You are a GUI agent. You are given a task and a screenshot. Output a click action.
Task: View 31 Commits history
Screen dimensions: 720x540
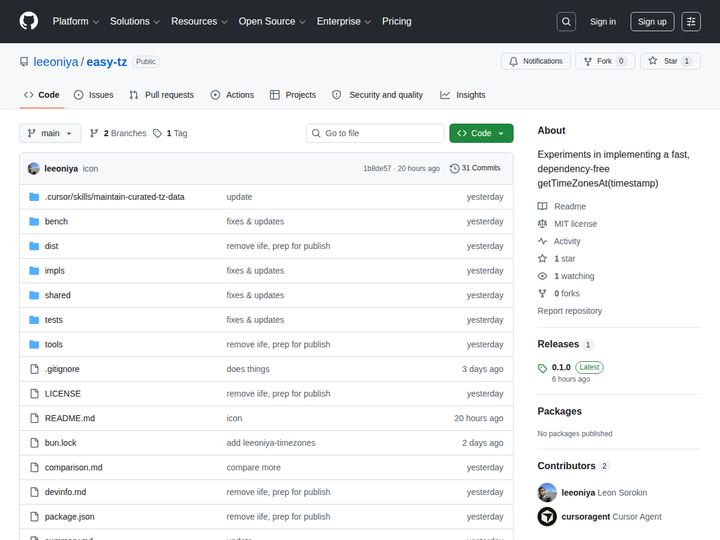coord(475,168)
